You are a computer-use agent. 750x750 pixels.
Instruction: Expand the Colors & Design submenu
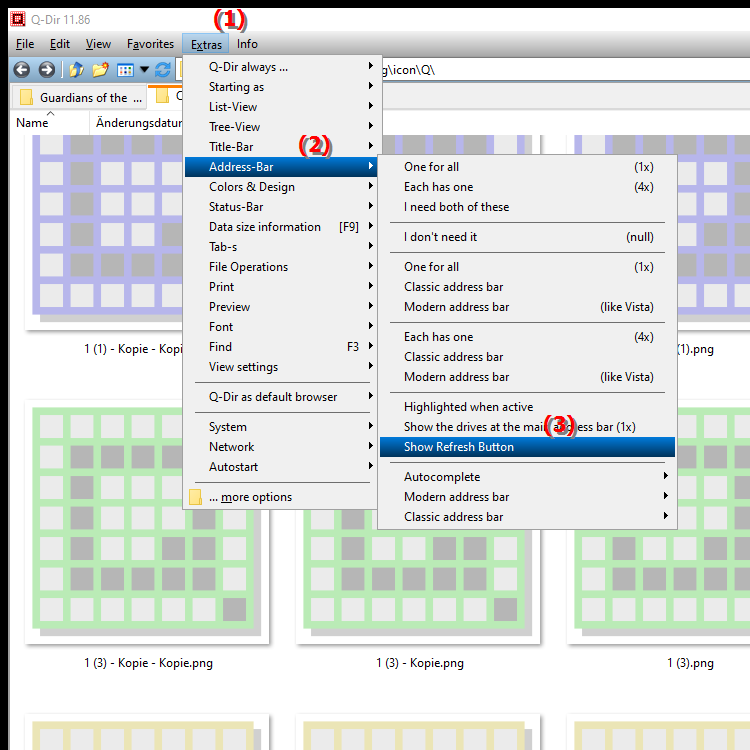pos(252,187)
